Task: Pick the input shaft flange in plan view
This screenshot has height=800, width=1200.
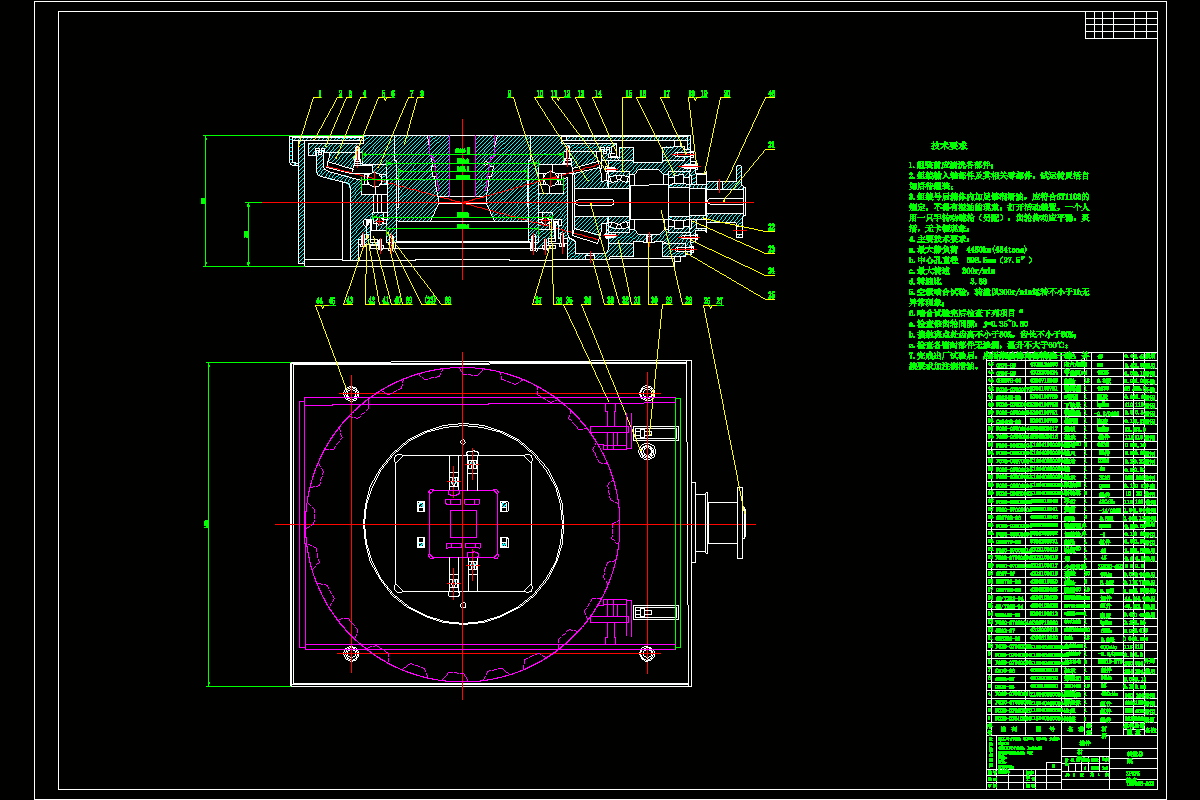Action: point(742,523)
